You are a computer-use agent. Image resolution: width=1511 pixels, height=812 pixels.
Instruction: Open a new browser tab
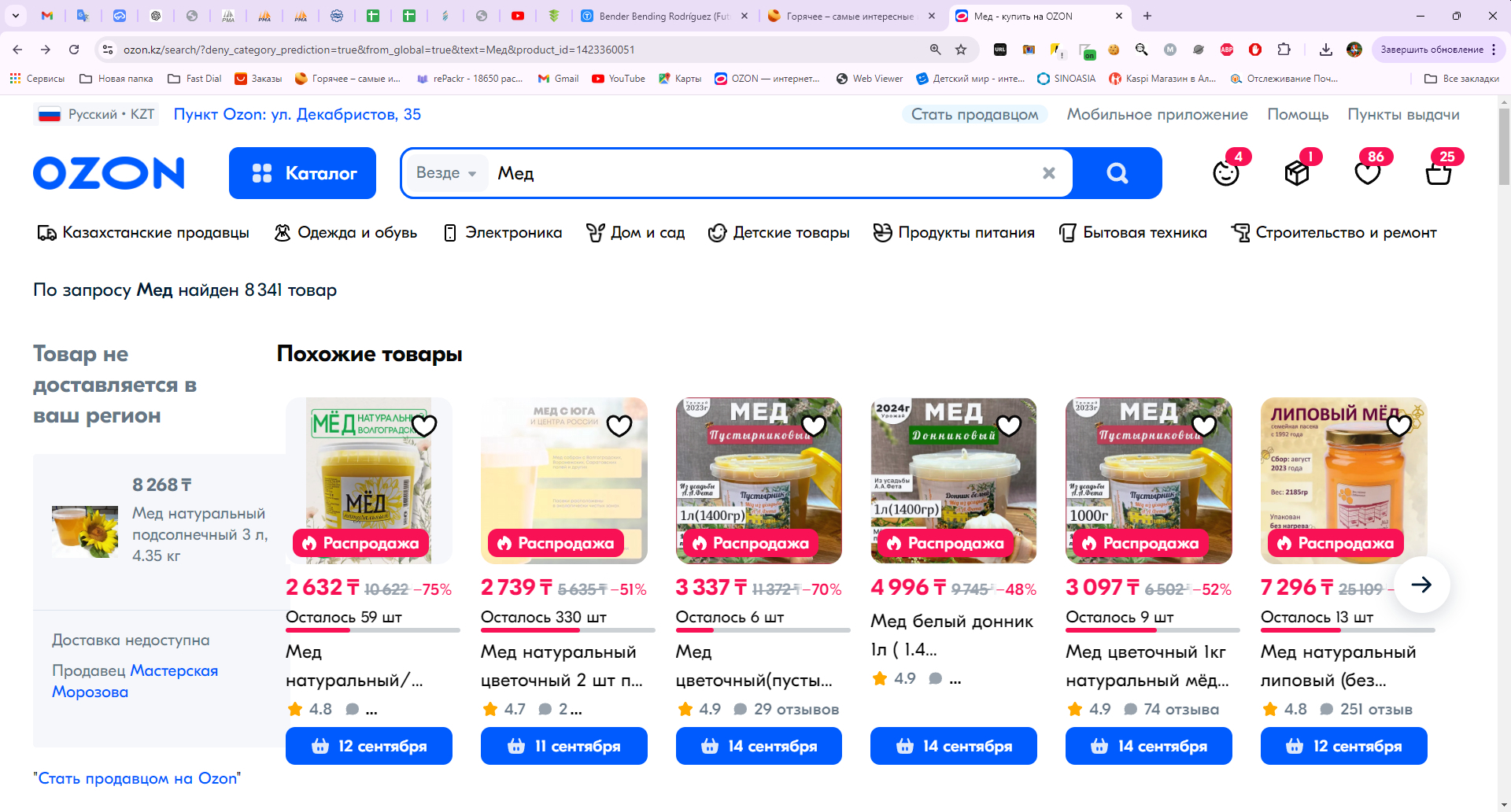tap(1147, 16)
